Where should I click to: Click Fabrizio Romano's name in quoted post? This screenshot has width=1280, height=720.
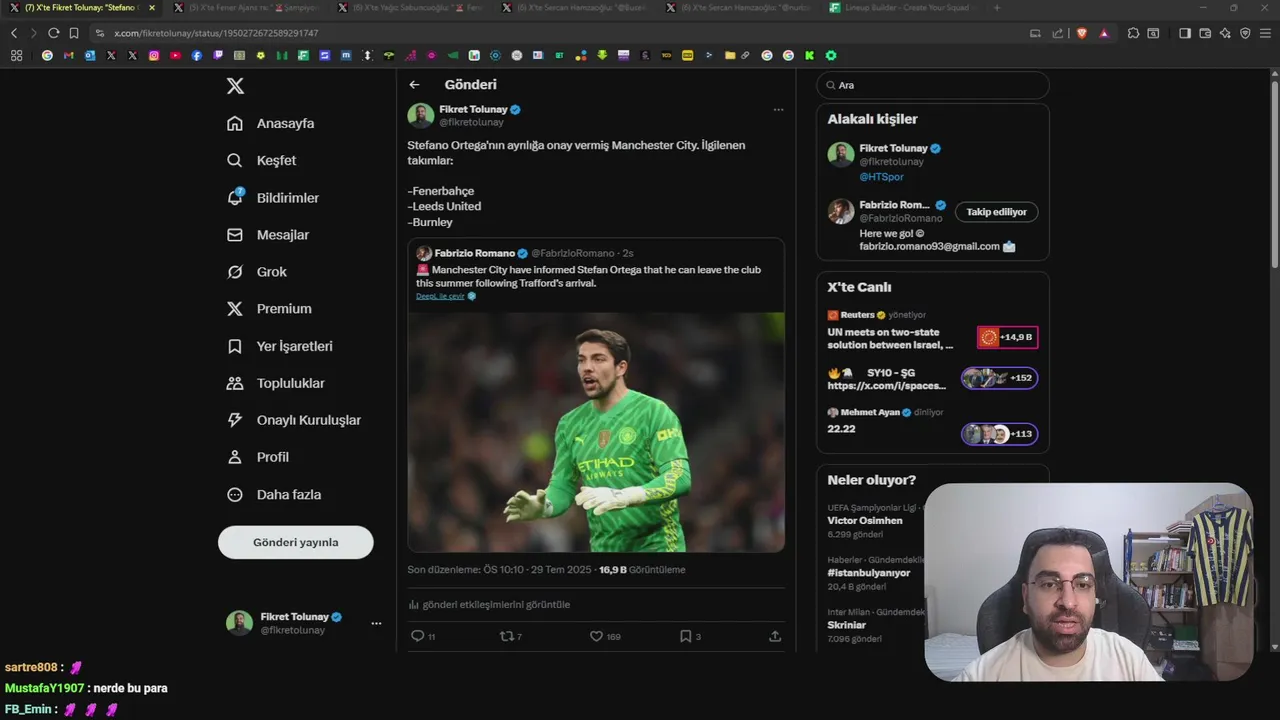(x=474, y=253)
